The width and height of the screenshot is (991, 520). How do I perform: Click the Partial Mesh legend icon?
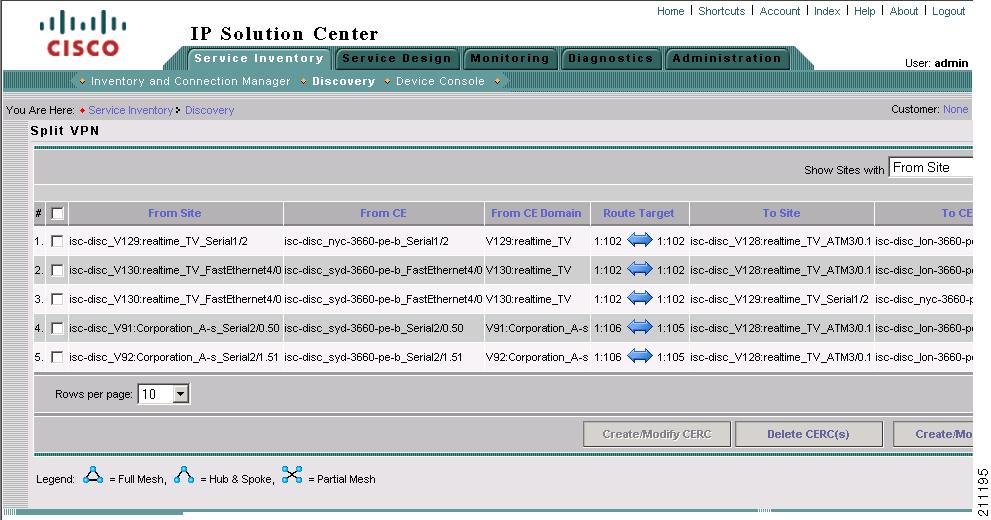292,475
